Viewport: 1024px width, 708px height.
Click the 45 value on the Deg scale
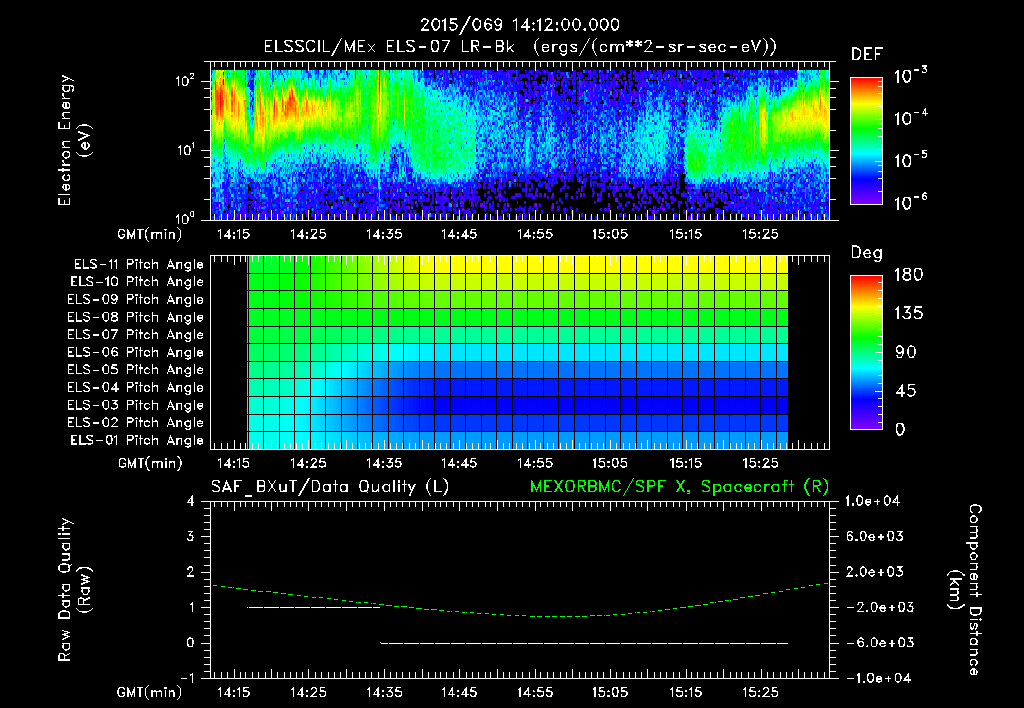[906, 391]
